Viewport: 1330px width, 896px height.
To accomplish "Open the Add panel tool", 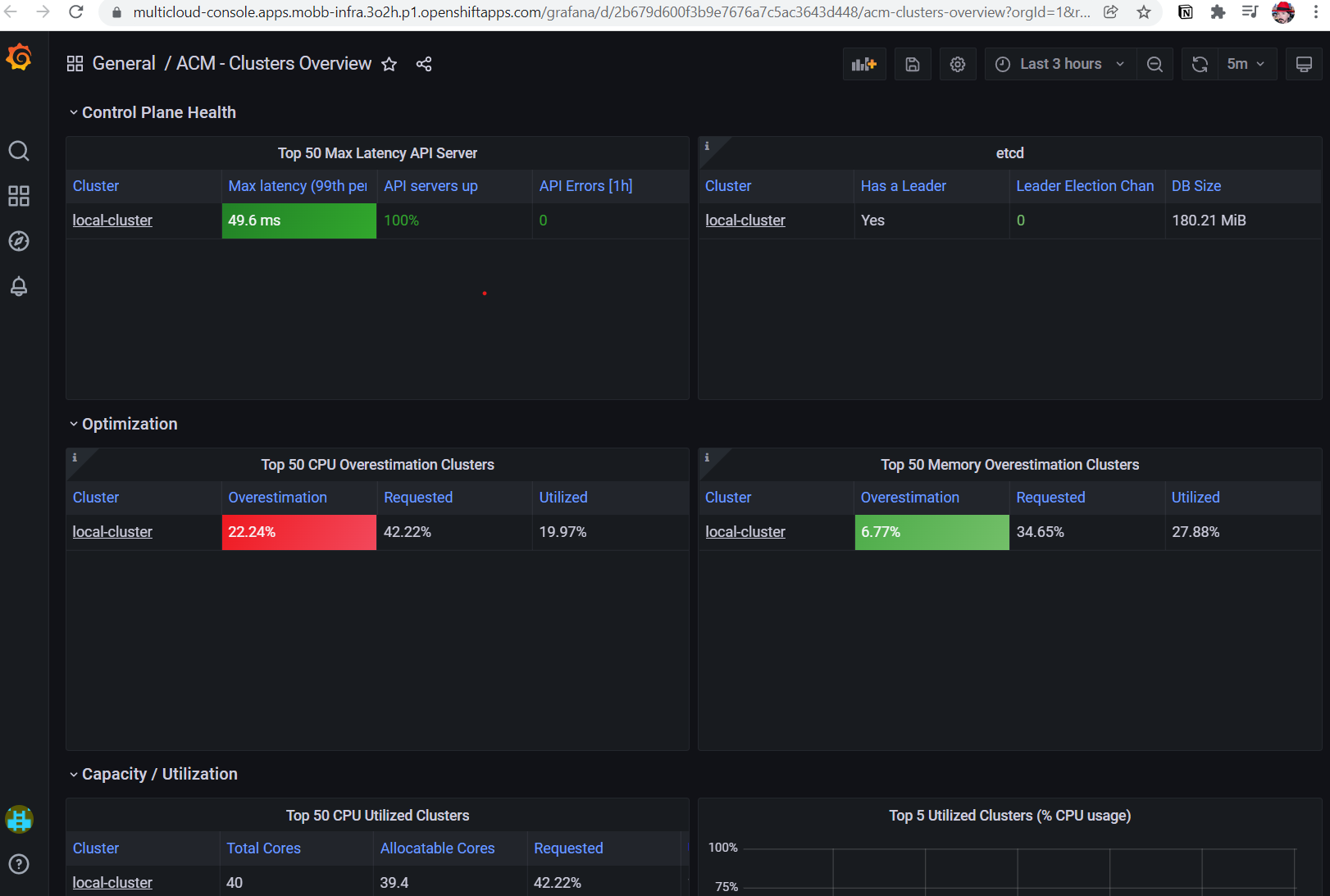I will pos(863,63).
